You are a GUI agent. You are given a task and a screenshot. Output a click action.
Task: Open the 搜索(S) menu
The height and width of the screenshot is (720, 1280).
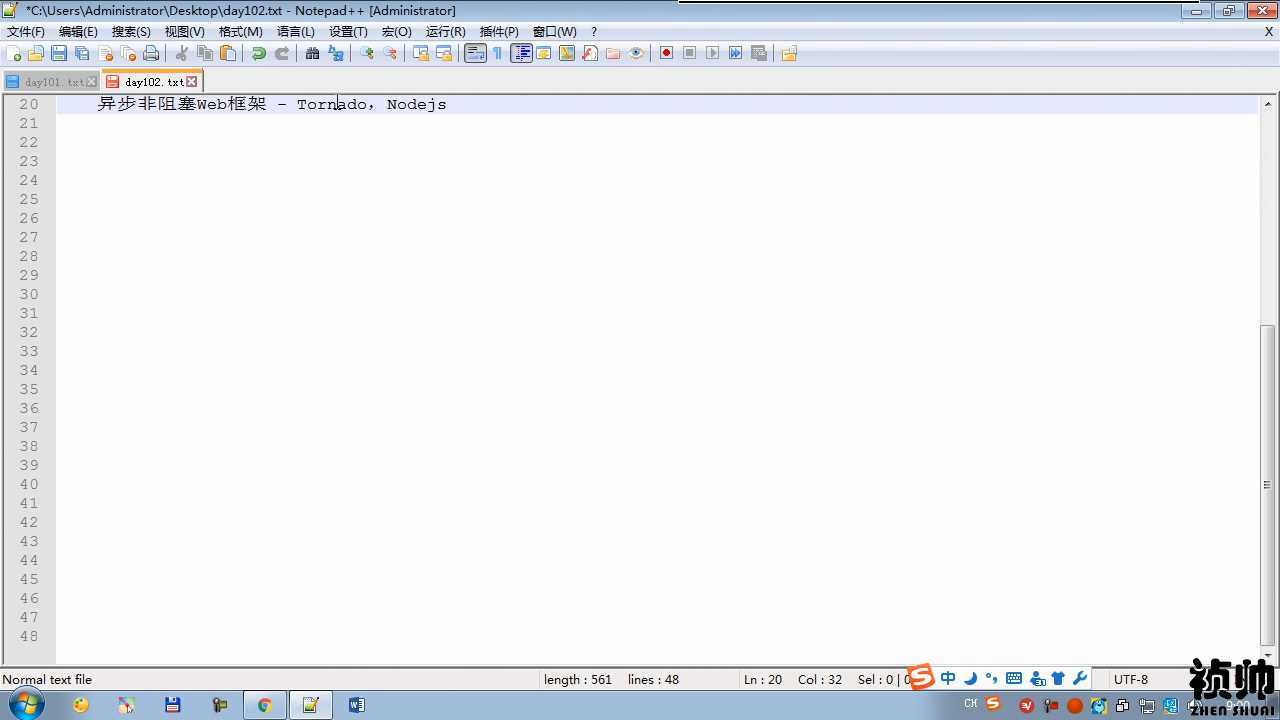point(131,32)
